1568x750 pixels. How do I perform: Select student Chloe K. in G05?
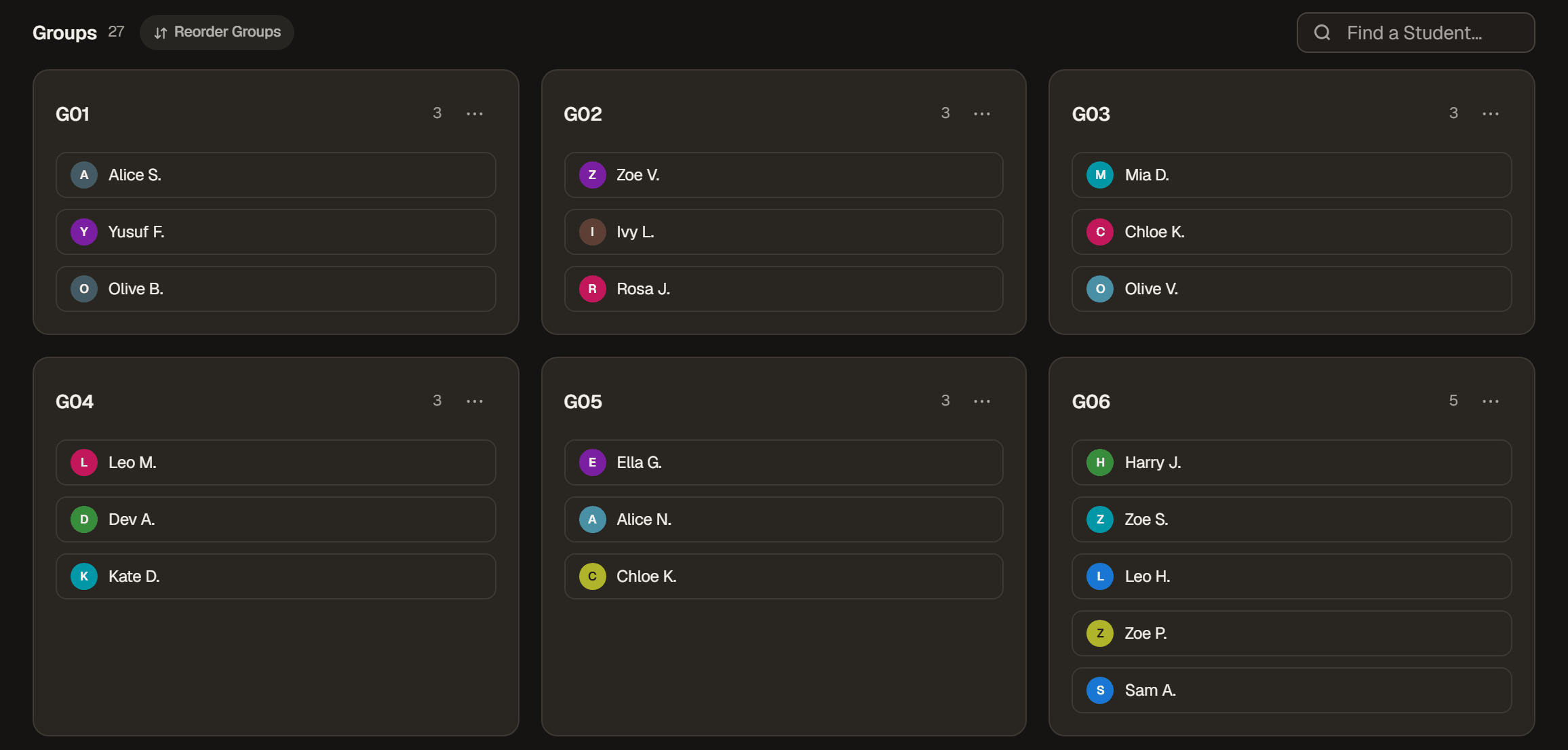click(x=783, y=576)
